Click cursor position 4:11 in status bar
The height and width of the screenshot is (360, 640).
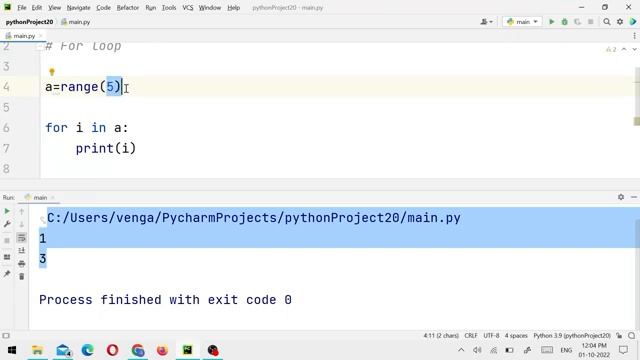click(x=441, y=336)
